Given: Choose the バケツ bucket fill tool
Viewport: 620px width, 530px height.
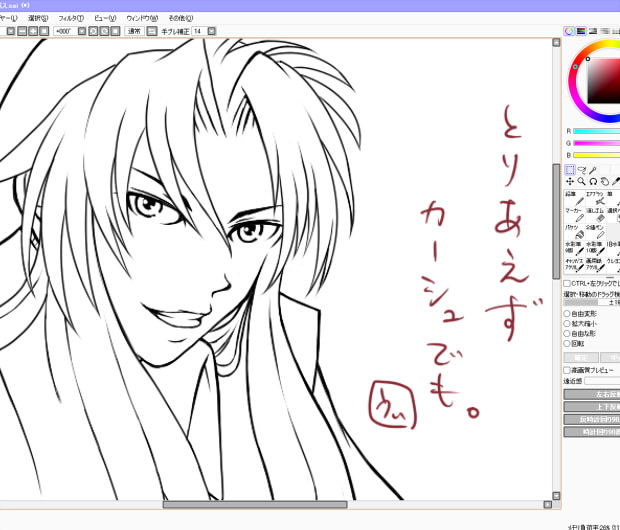Looking at the screenshot, I should 575,232.
